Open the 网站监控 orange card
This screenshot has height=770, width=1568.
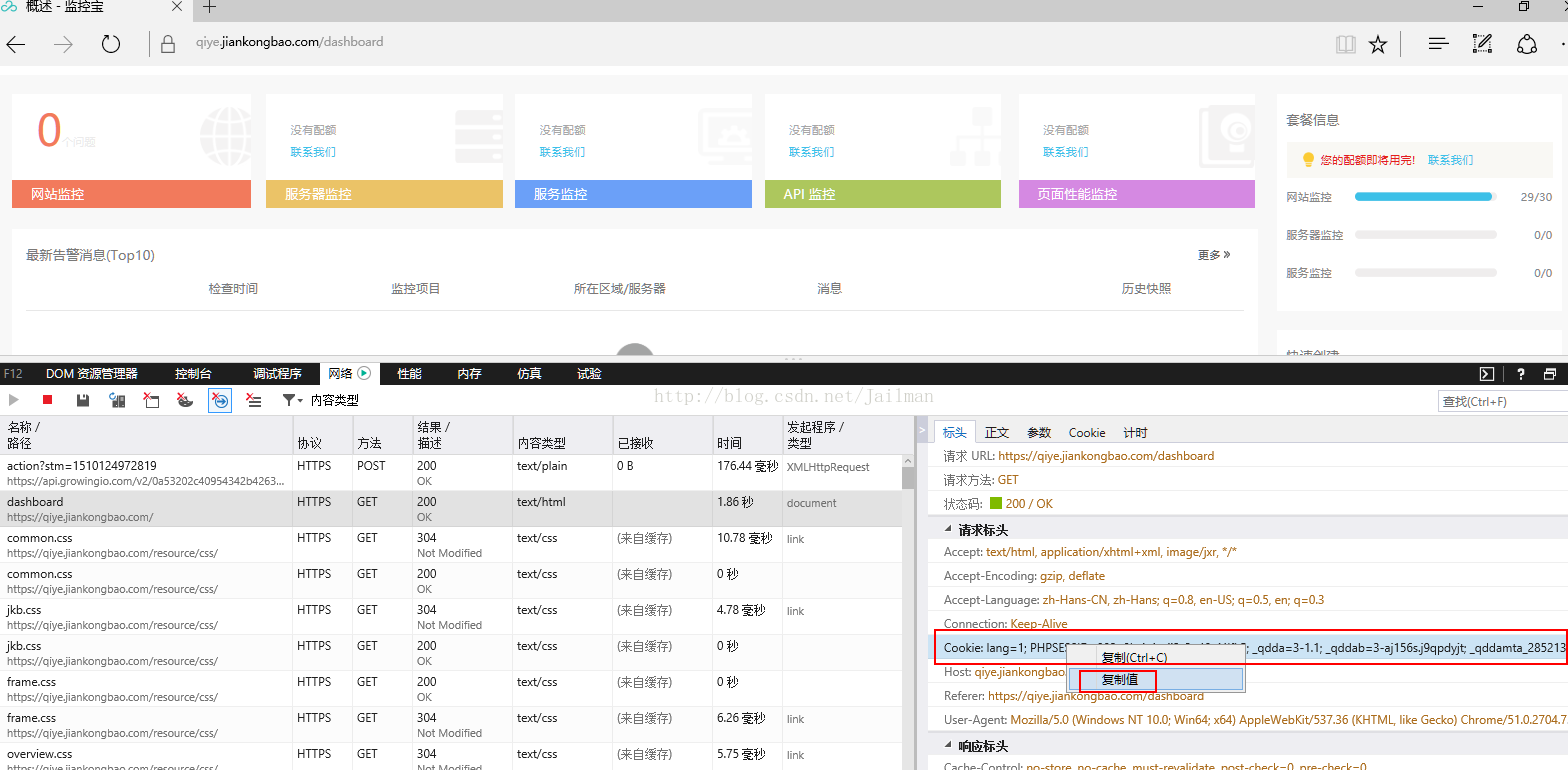tap(131, 151)
